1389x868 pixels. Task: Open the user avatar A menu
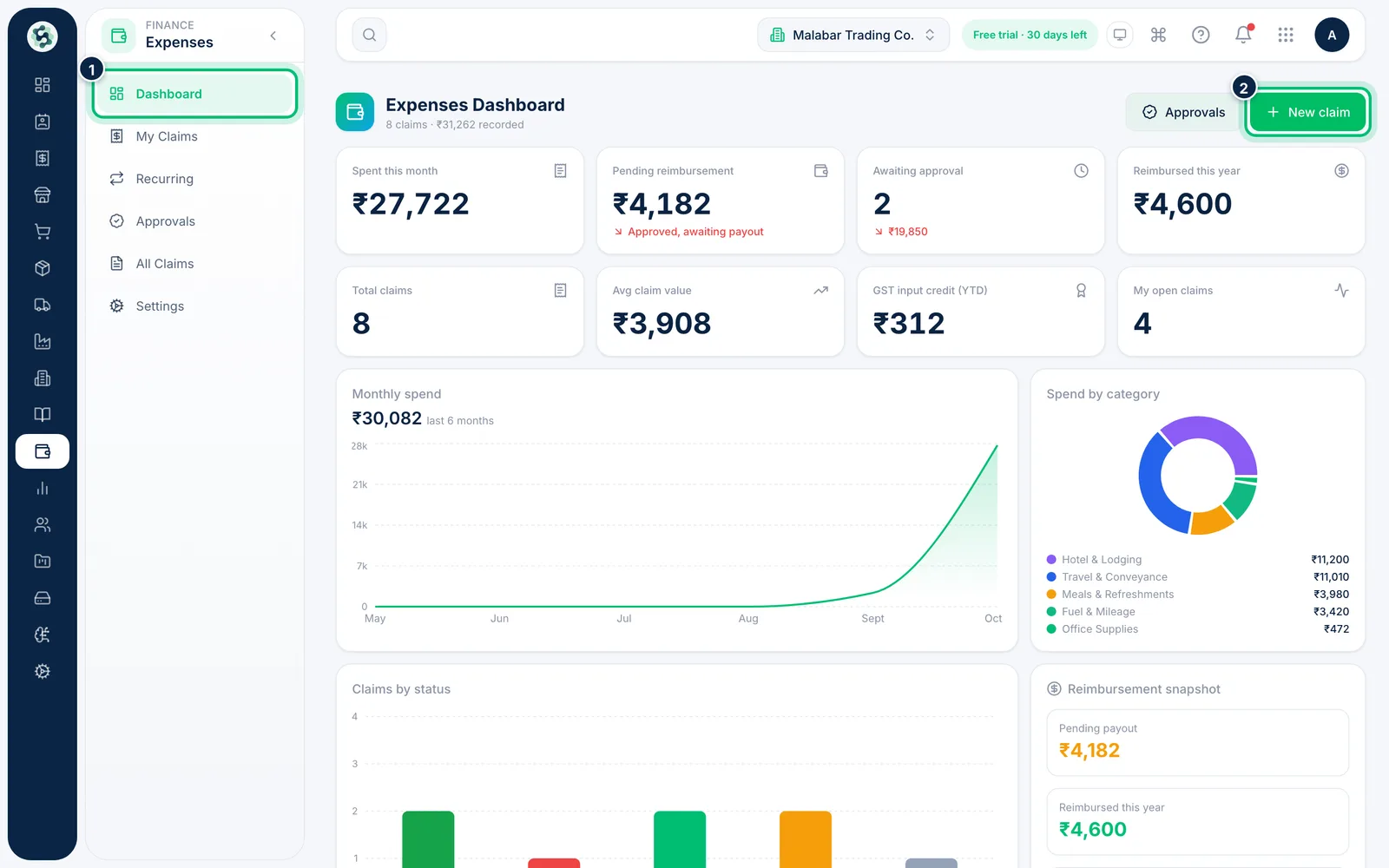coord(1332,35)
